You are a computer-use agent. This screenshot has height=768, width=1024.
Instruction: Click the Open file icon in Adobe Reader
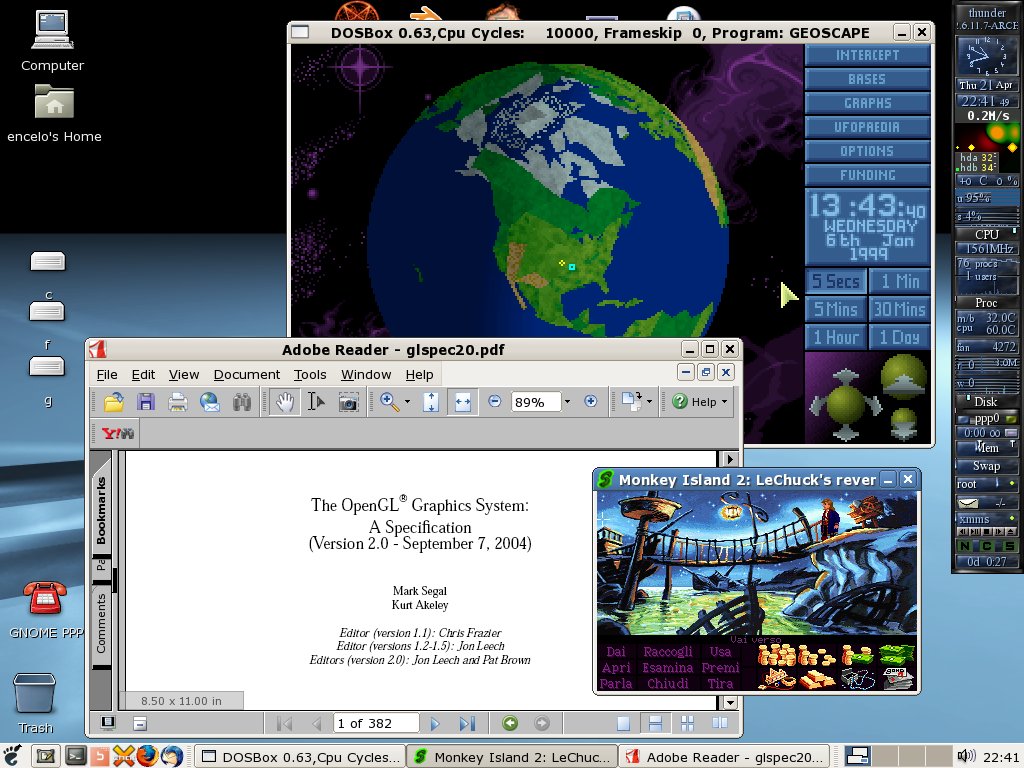click(114, 402)
